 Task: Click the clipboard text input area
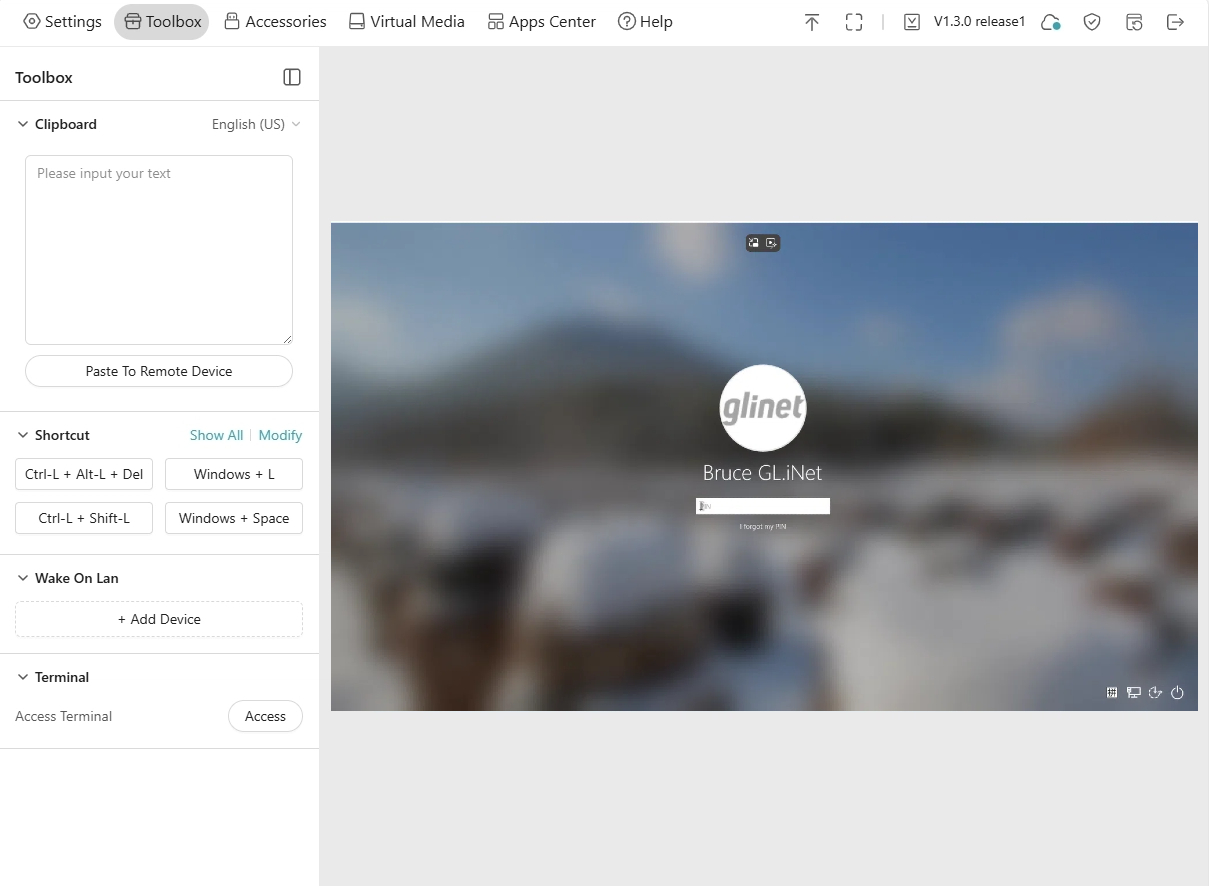[x=159, y=250]
